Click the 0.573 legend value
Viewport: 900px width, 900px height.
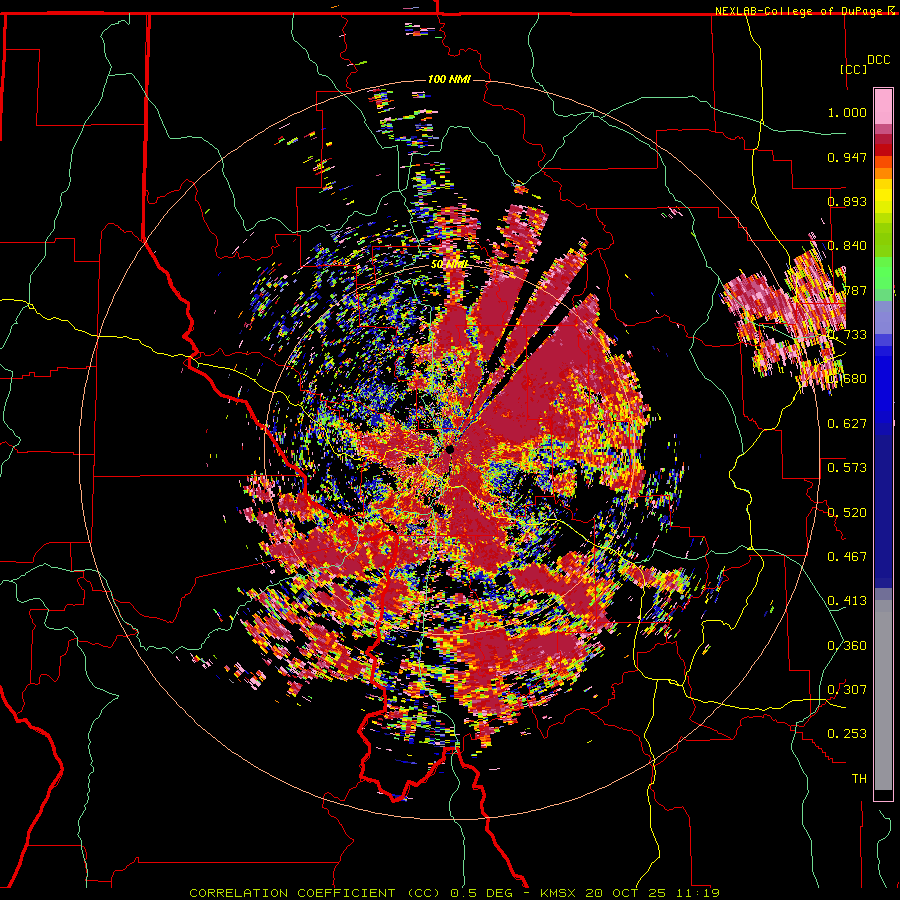click(847, 468)
